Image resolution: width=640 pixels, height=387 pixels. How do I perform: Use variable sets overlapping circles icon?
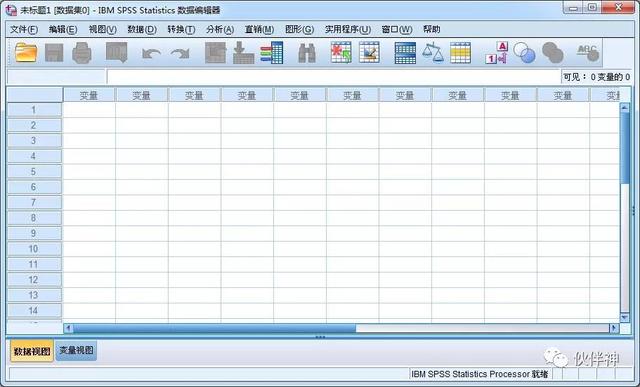tap(524, 53)
